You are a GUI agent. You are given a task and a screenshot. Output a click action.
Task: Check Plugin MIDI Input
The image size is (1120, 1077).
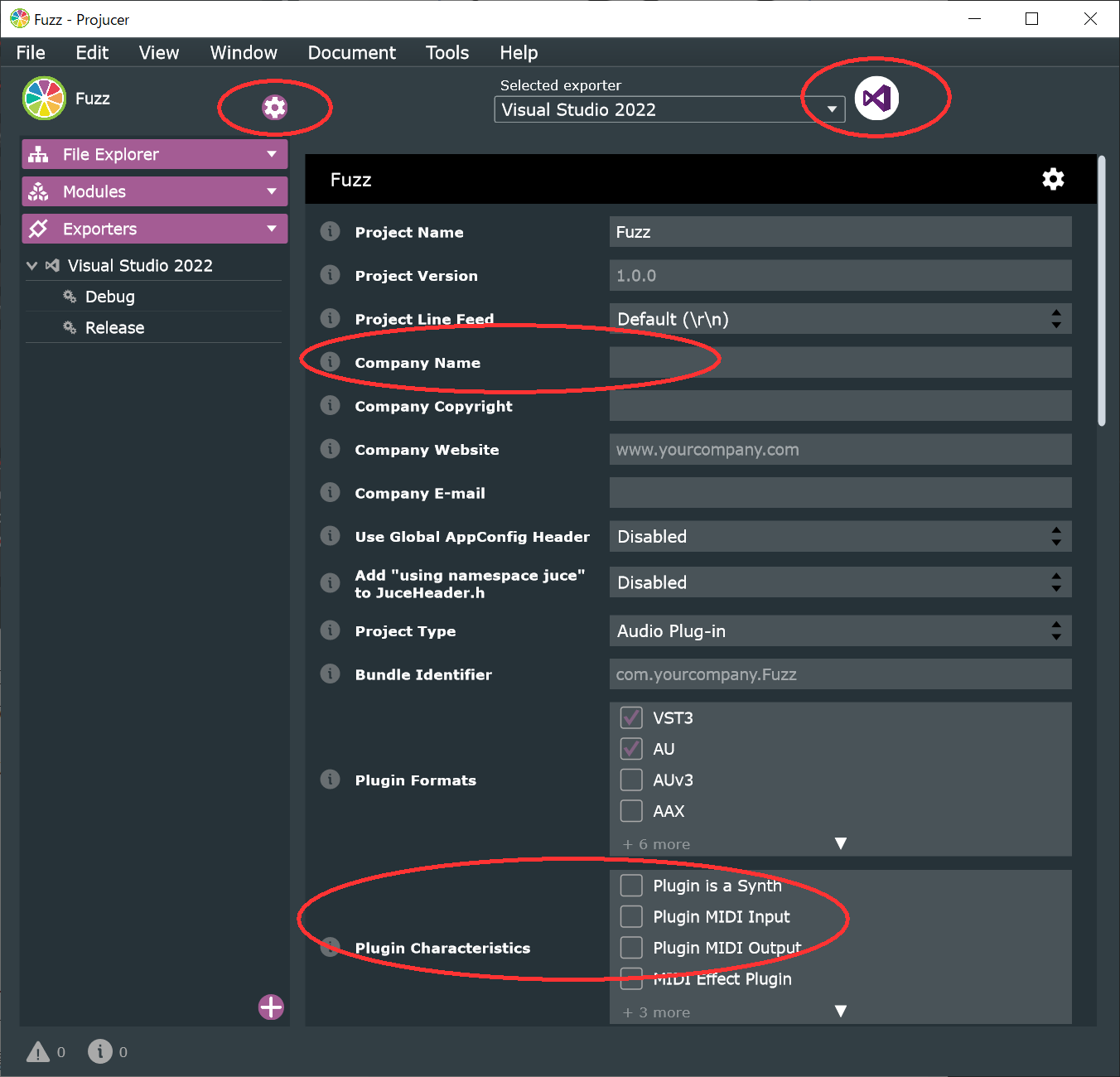(x=631, y=916)
